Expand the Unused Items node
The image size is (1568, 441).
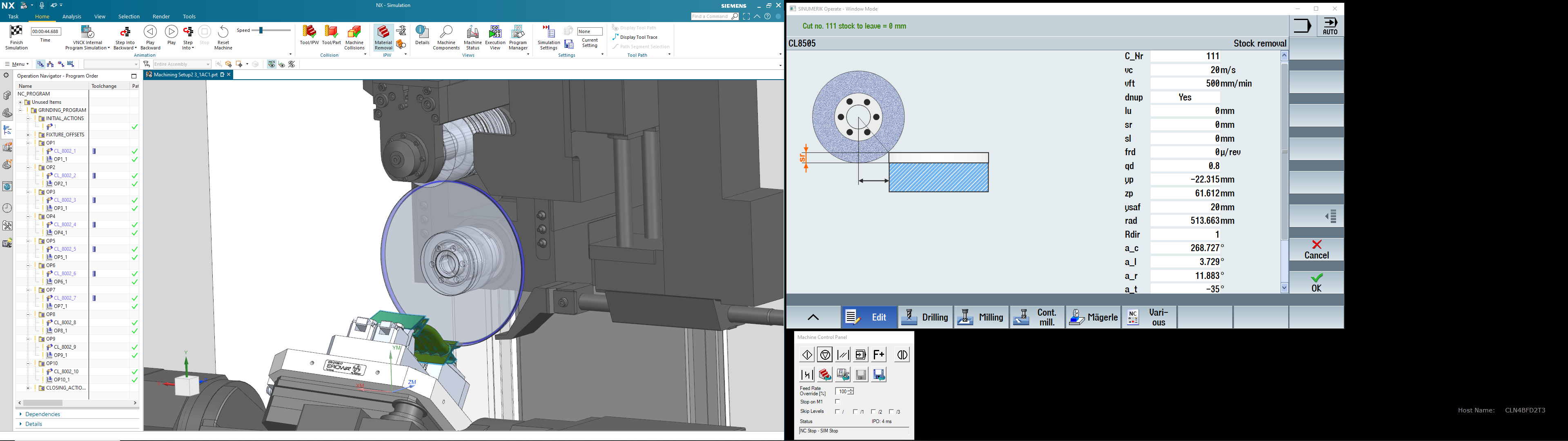tap(20, 102)
